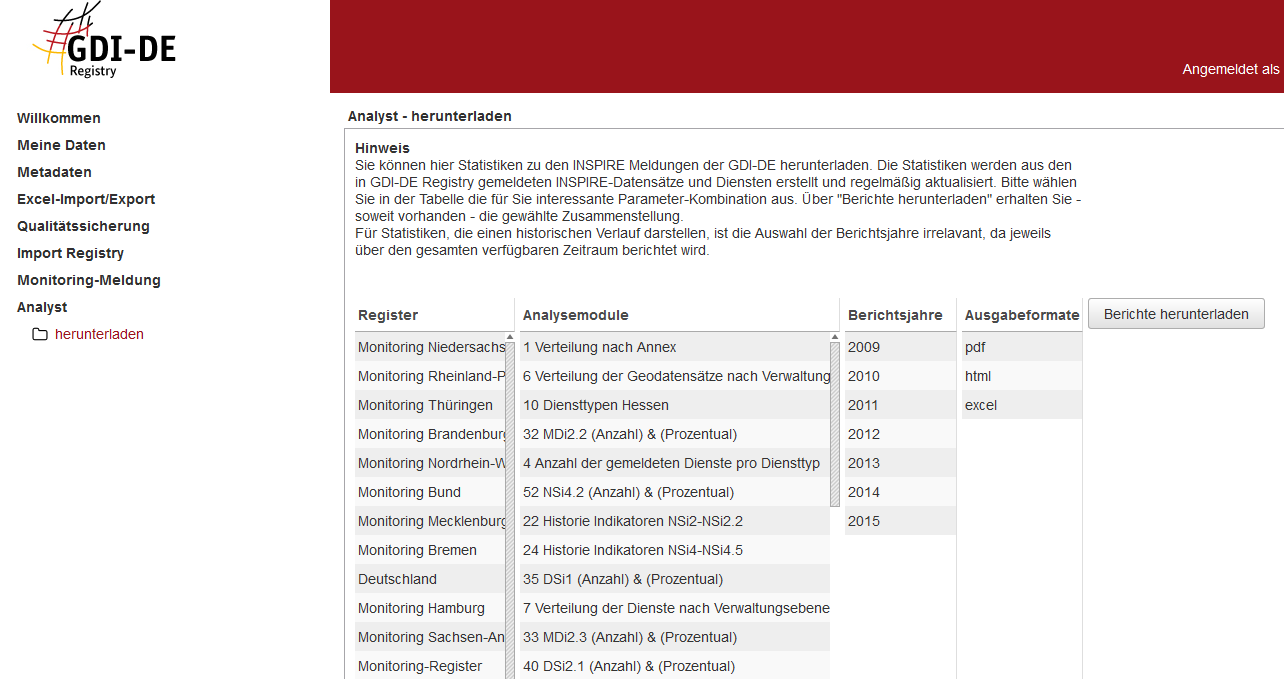Click the Berichte herunterladen button
Image resolution: width=1284 pixels, height=679 pixels.
pyautogui.click(x=1176, y=314)
